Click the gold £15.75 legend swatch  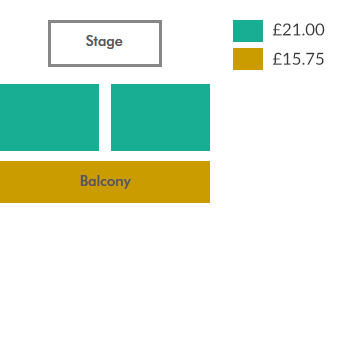[x=248, y=59]
